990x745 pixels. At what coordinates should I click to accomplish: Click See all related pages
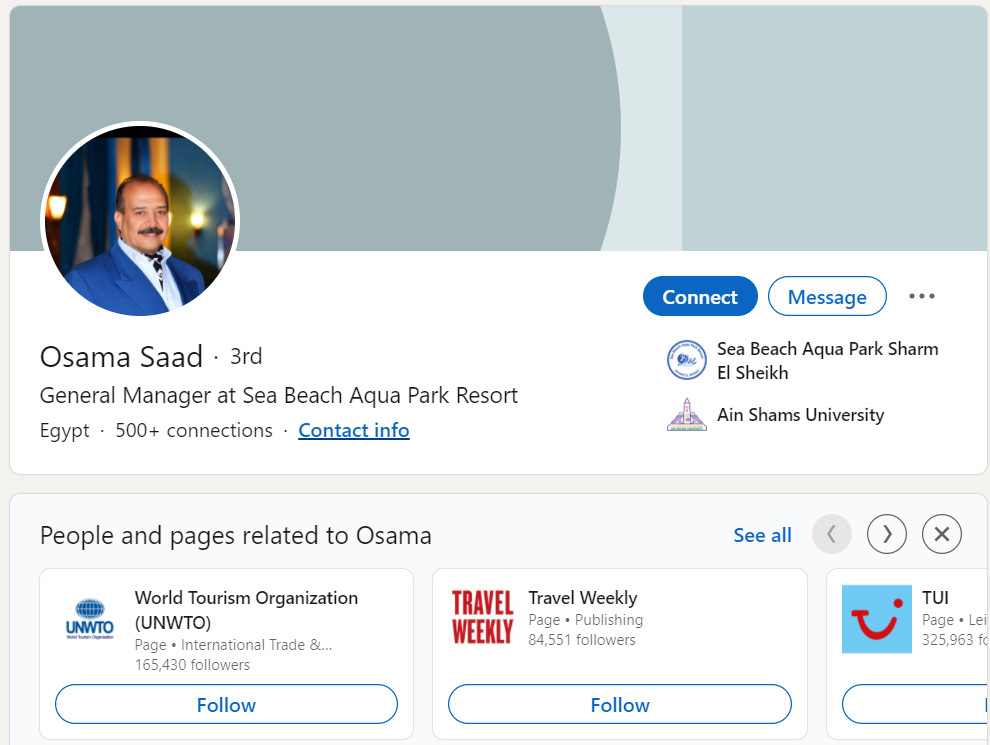pyautogui.click(x=762, y=535)
